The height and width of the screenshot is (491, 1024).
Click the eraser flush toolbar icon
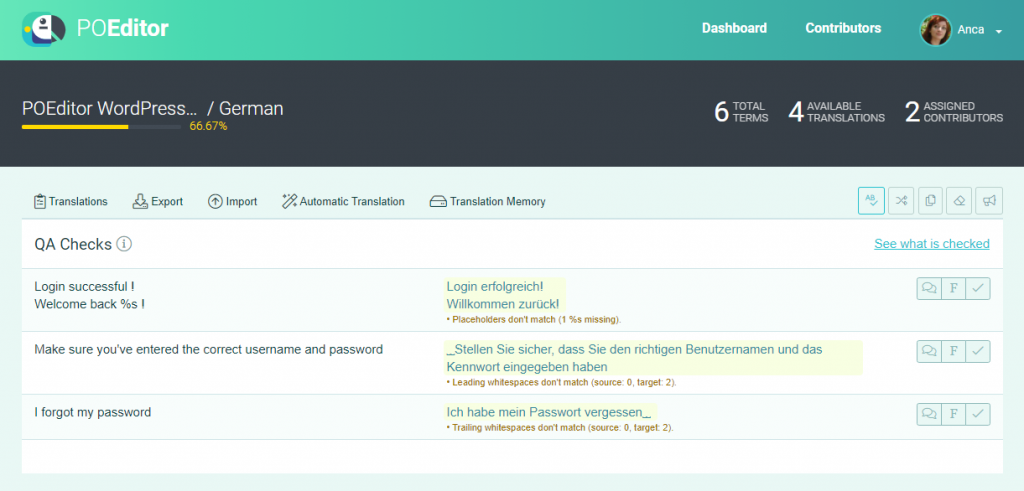tap(959, 200)
